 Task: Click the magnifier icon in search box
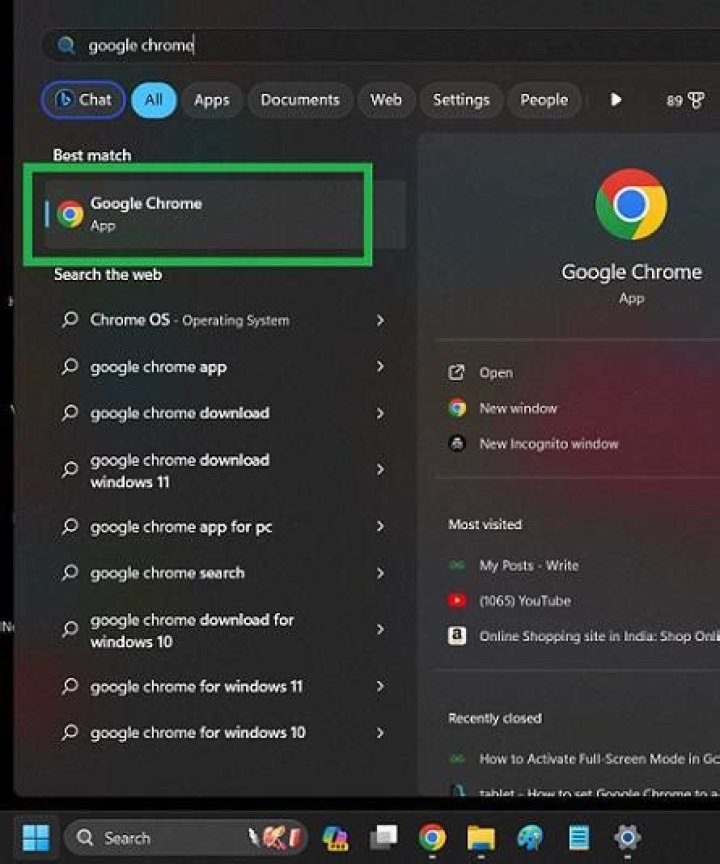tap(66, 45)
